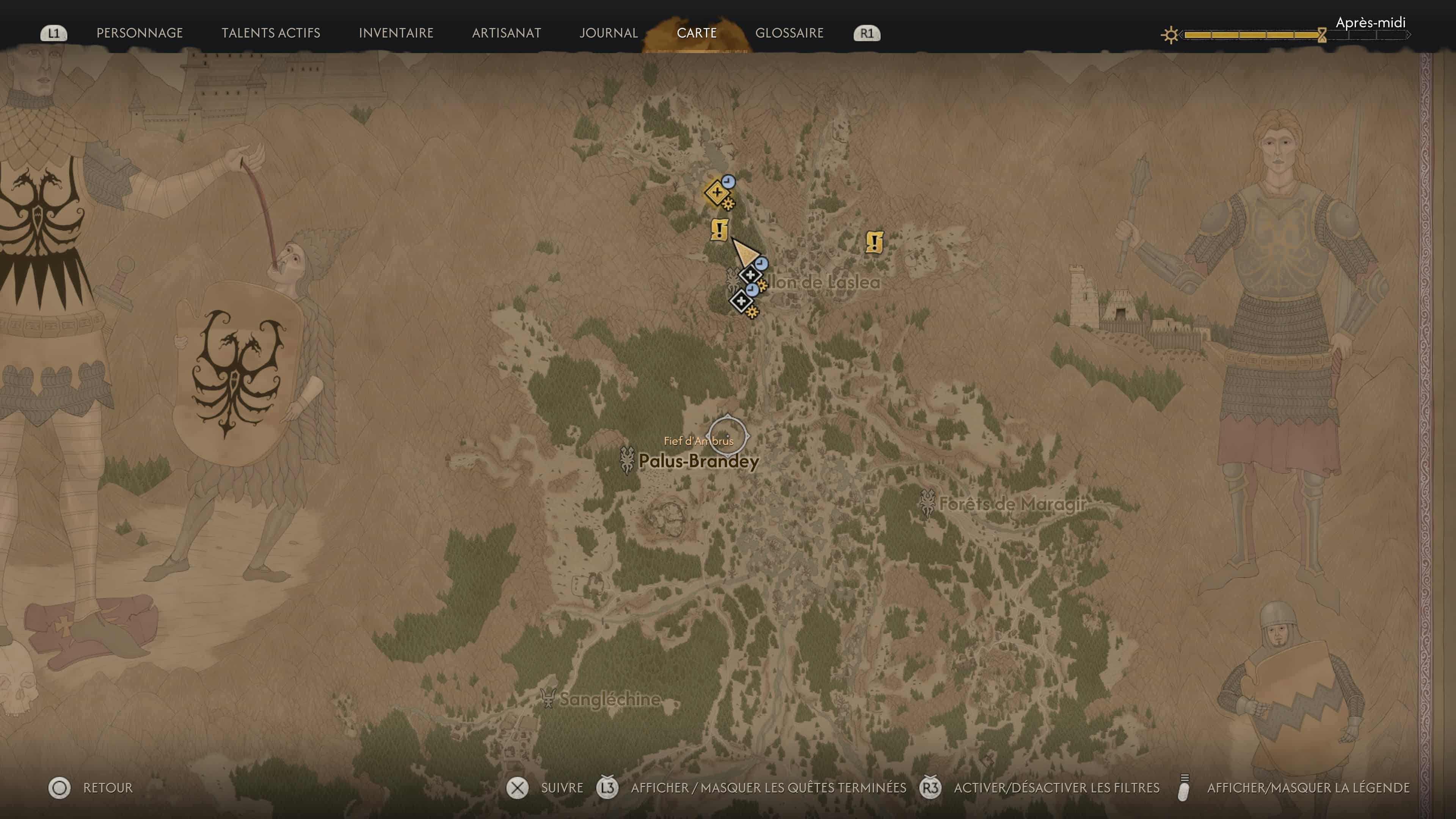The height and width of the screenshot is (819, 1456).
Task: Open the Personnage tab
Action: point(140,33)
